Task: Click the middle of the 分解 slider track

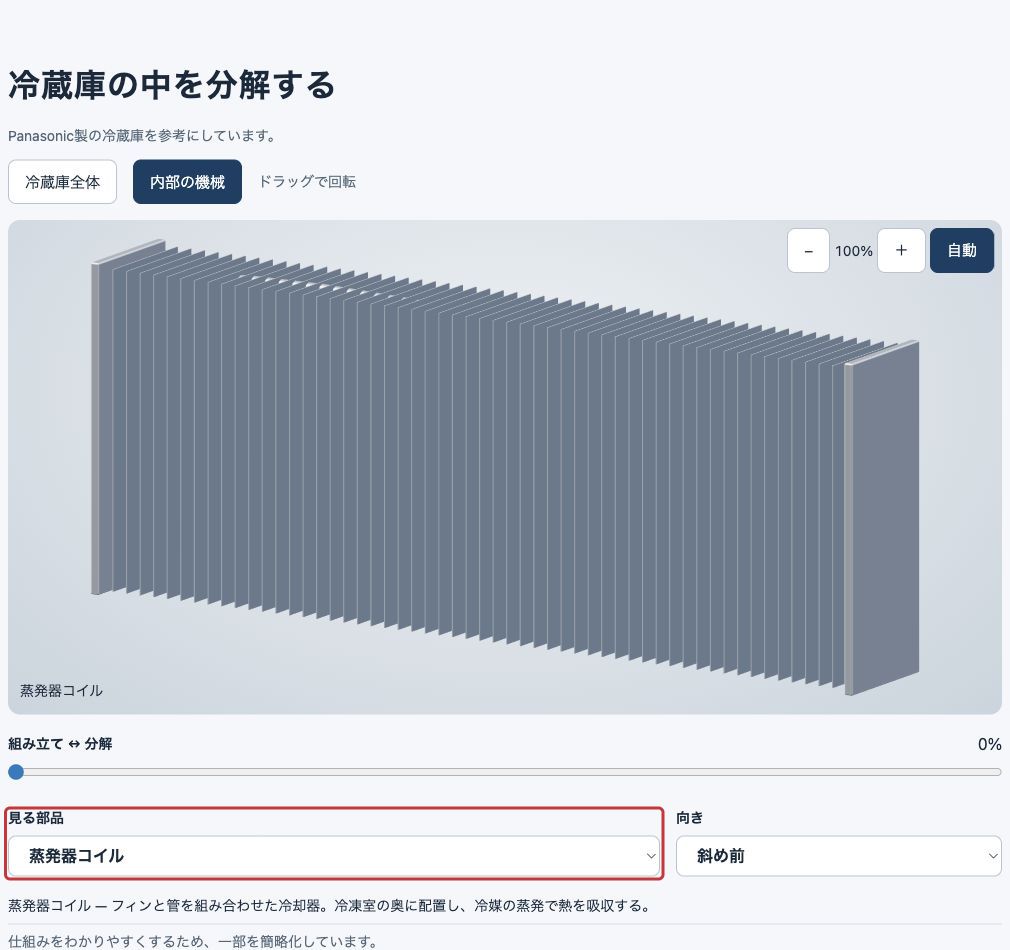Action: 505,772
